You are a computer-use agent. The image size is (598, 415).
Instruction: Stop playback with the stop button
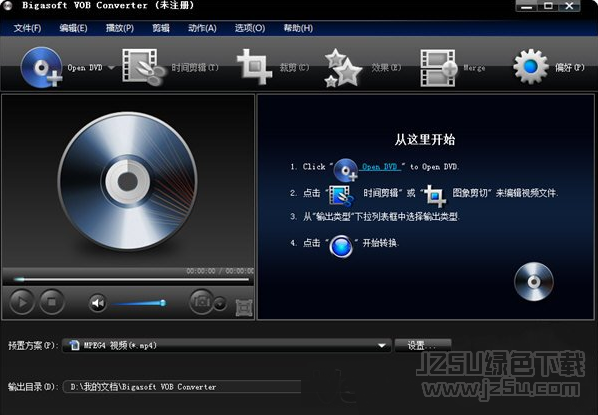tap(52, 302)
